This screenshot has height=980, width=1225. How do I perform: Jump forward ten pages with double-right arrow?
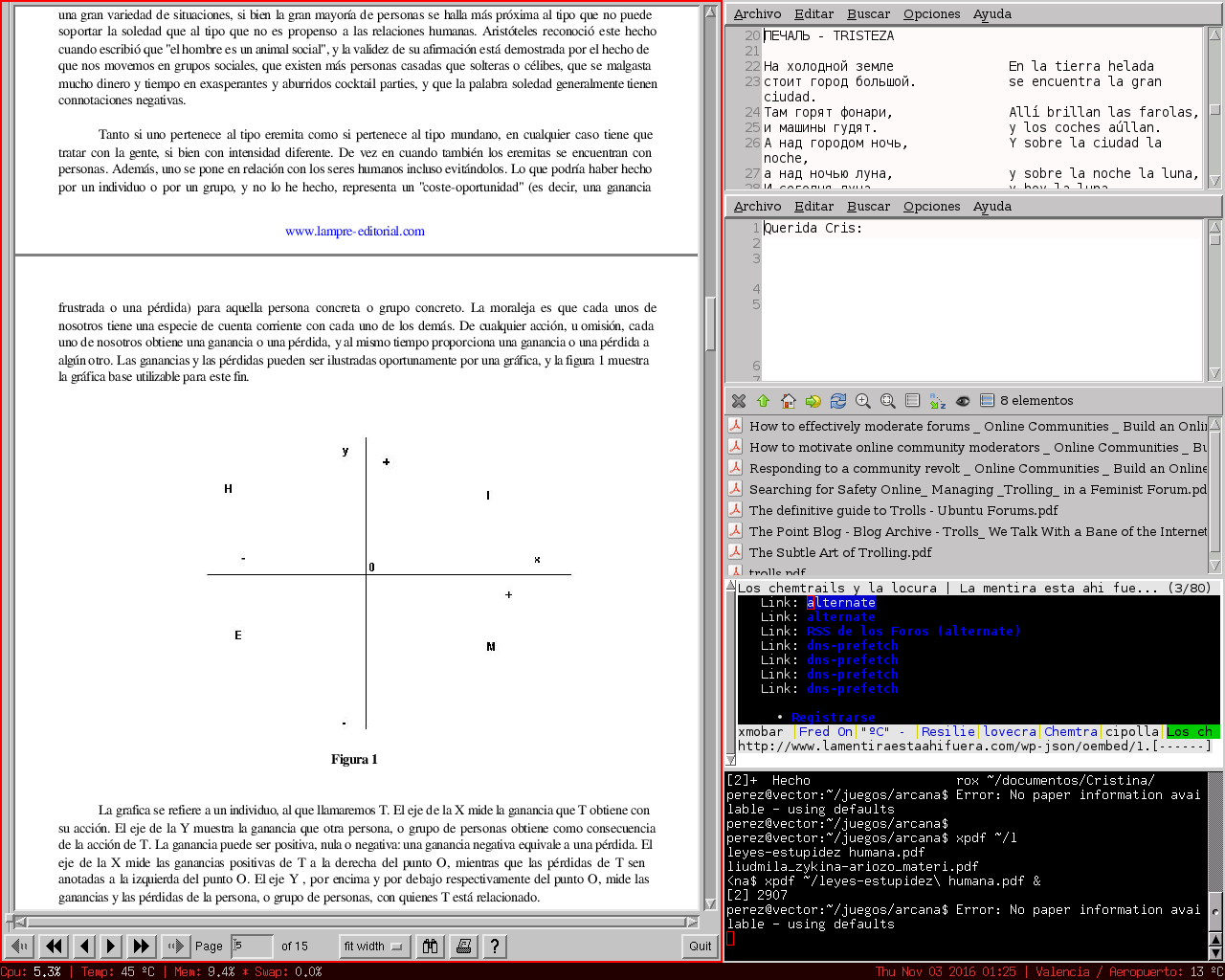(142, 947)
